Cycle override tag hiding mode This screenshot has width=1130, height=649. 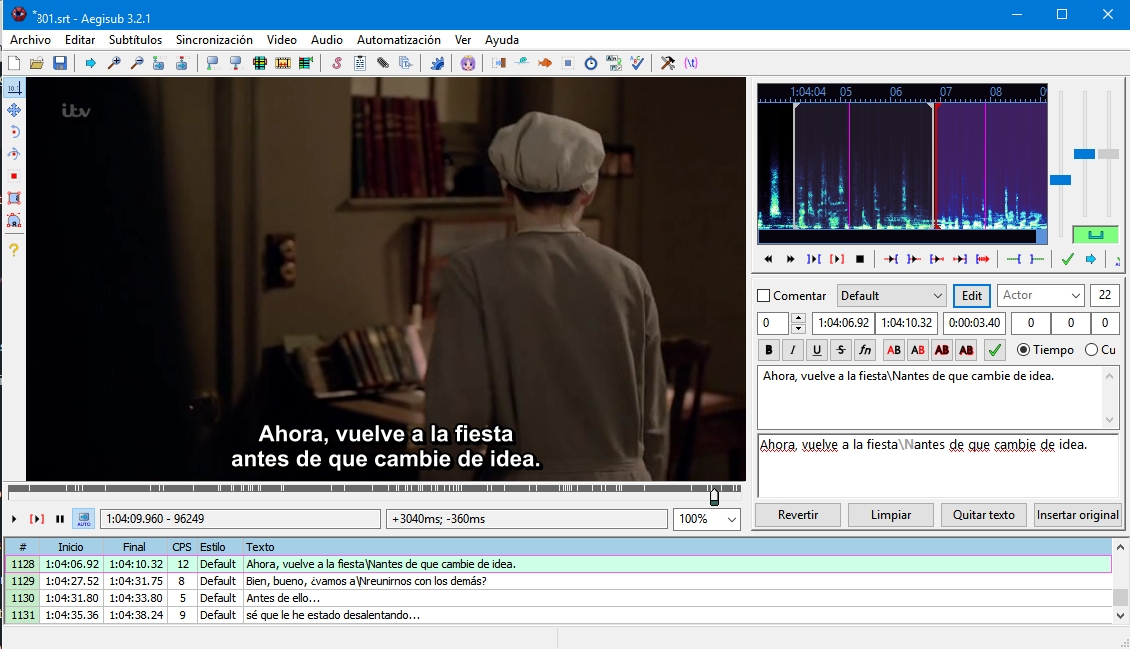tap(691, 63)
